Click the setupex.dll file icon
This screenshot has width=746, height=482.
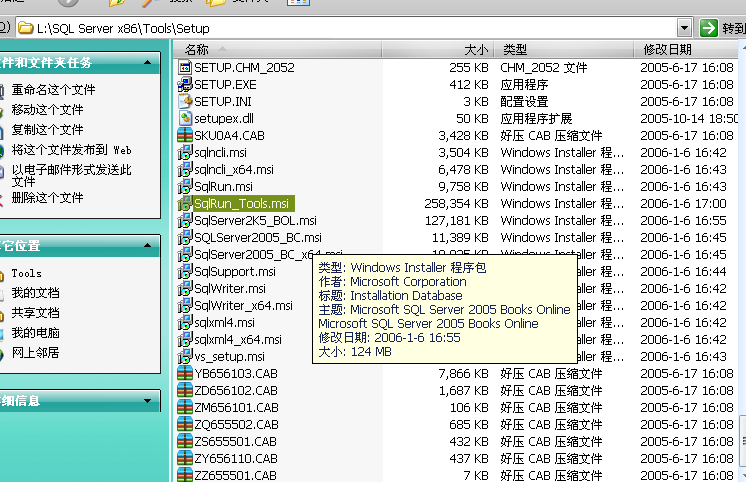click(185, 119)
